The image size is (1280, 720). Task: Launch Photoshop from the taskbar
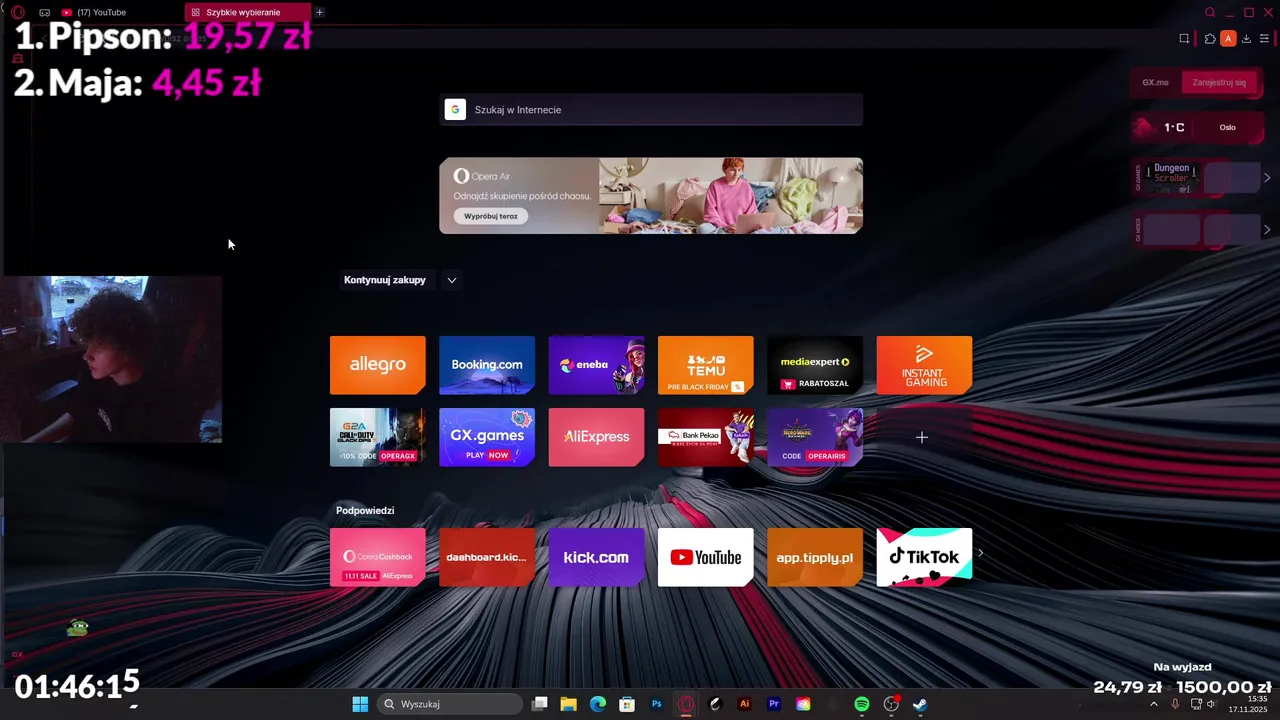coord(657,704)
